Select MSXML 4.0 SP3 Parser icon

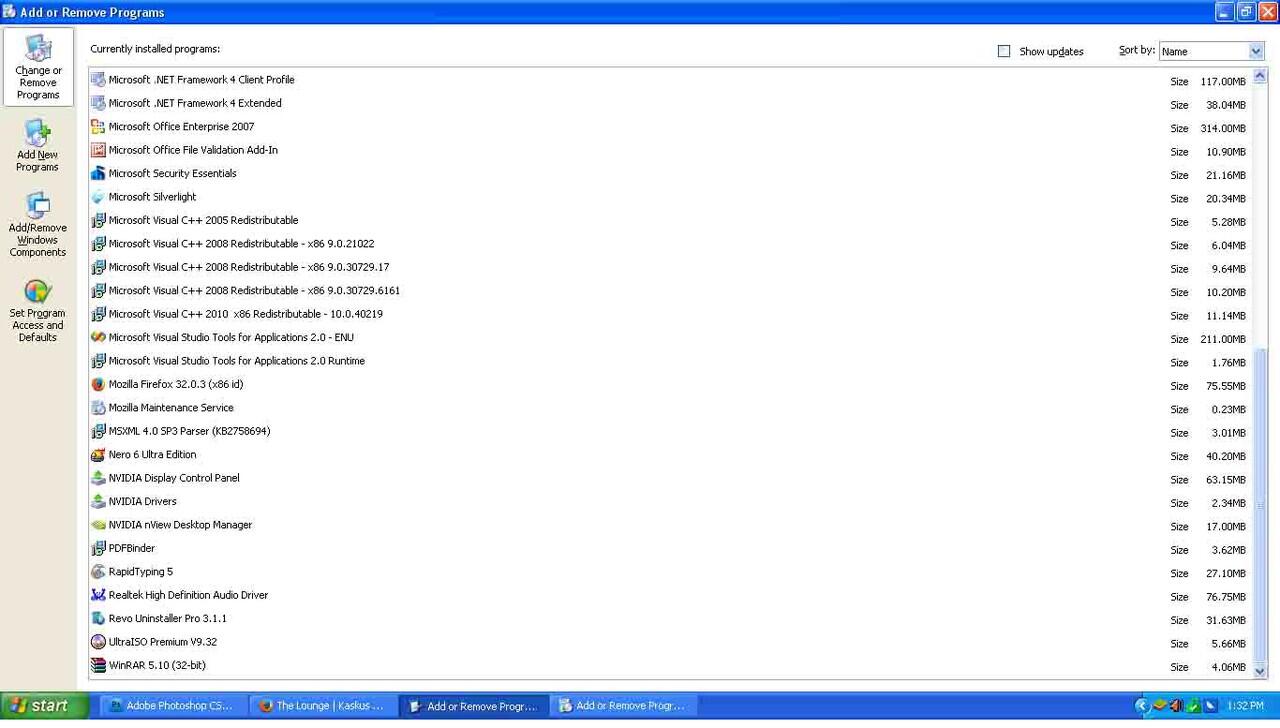[x=98, y=431]
